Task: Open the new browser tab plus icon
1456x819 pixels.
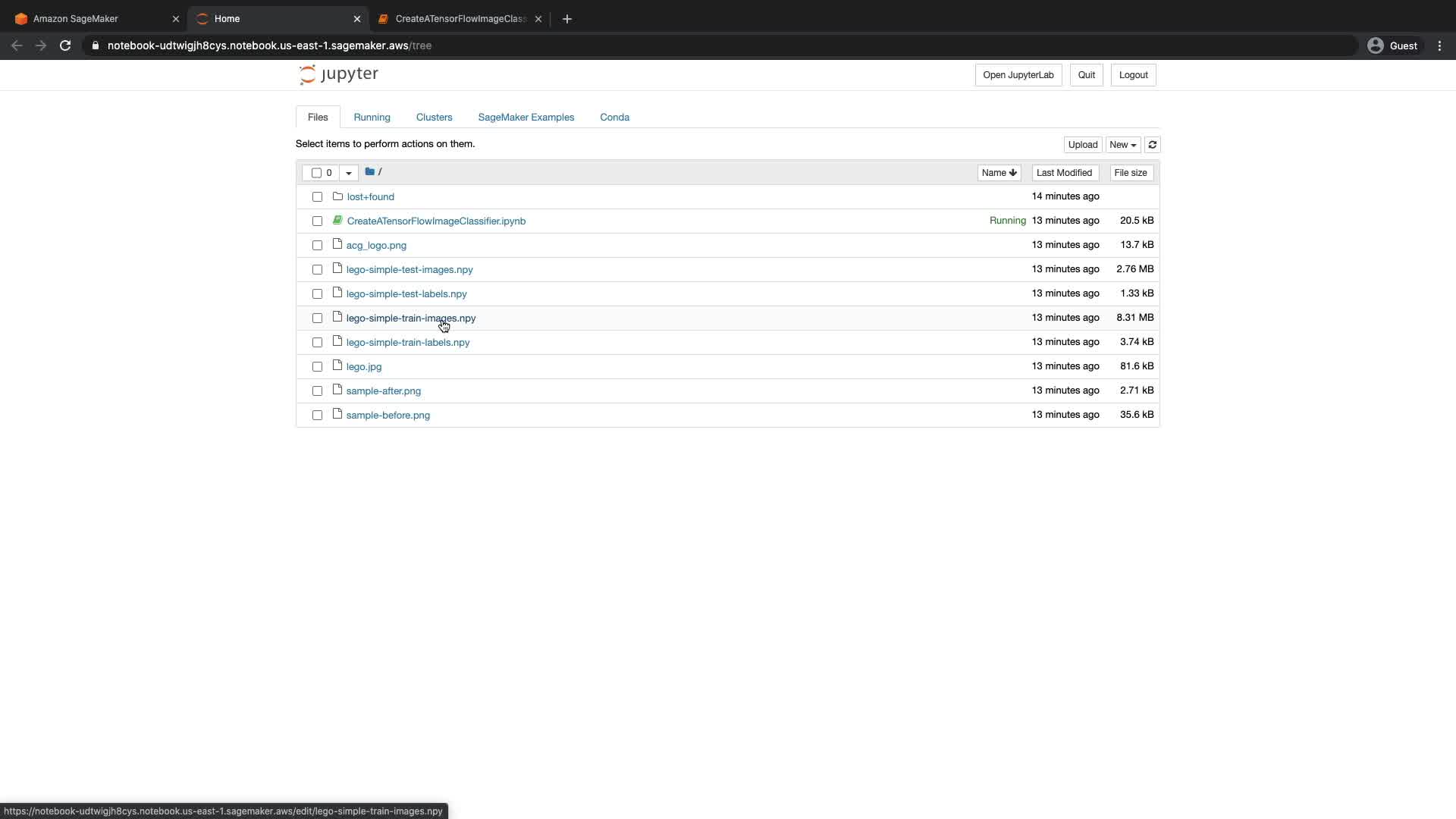Action: (567, 19)
